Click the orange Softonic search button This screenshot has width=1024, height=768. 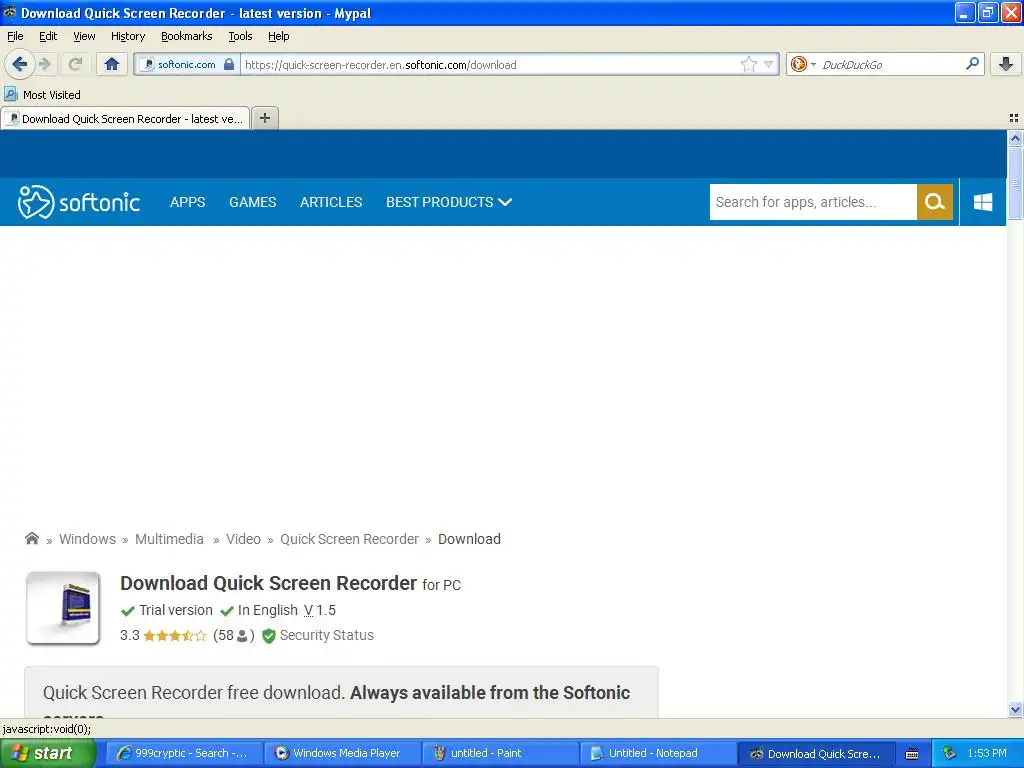point(935,202)
